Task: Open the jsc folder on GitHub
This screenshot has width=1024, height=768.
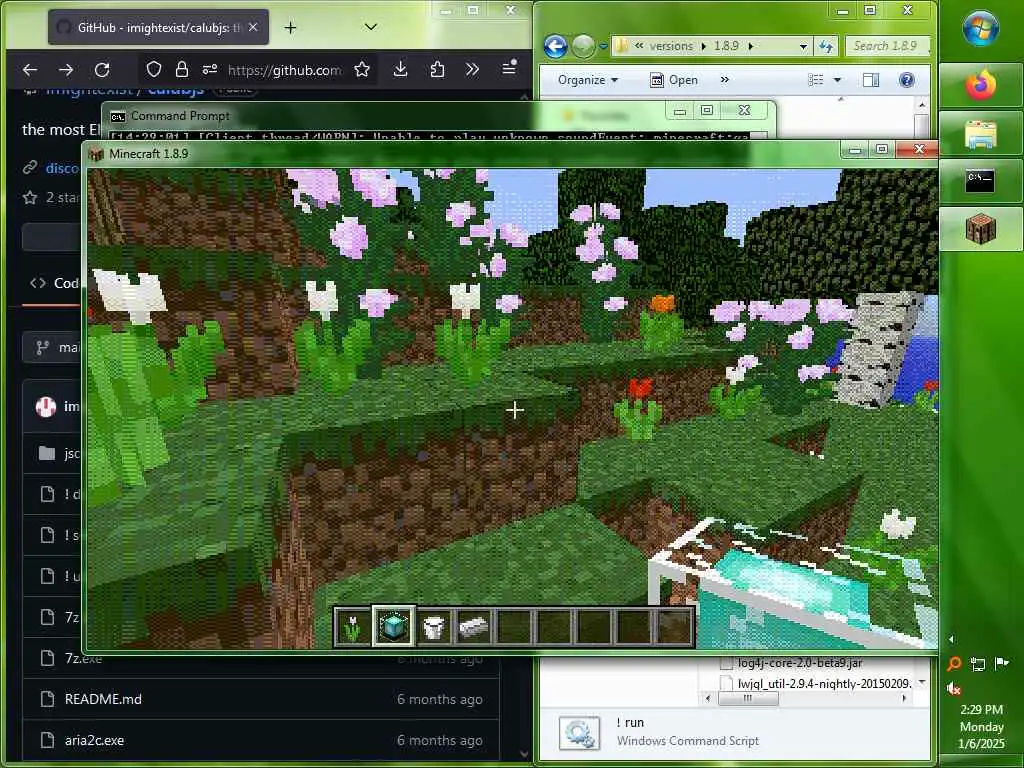Action: [x=72, y=453]
